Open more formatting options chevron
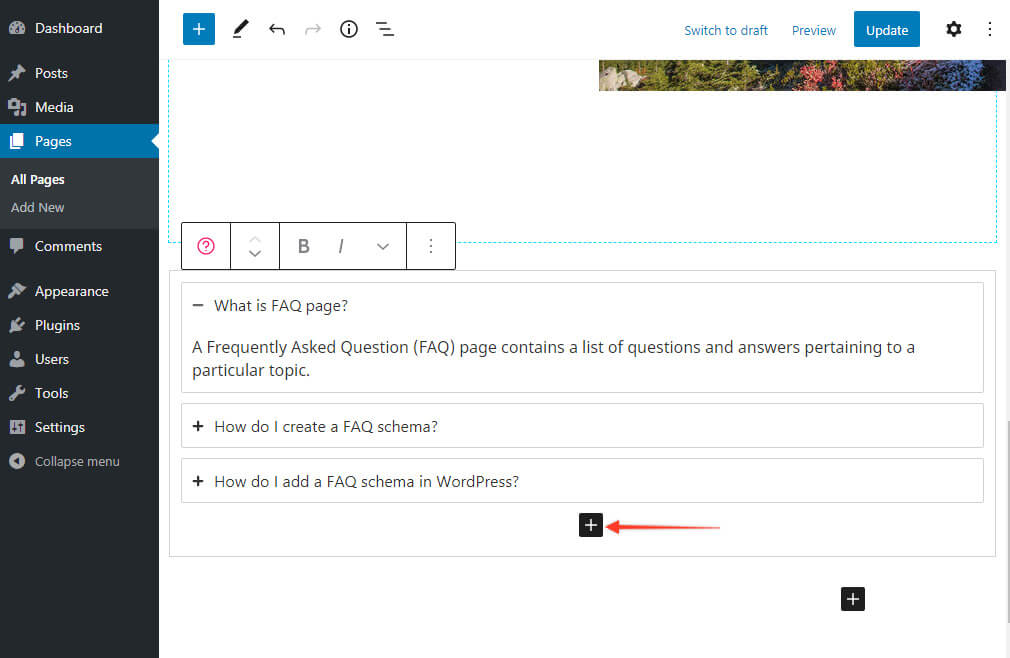 click(x=383, y=245)
